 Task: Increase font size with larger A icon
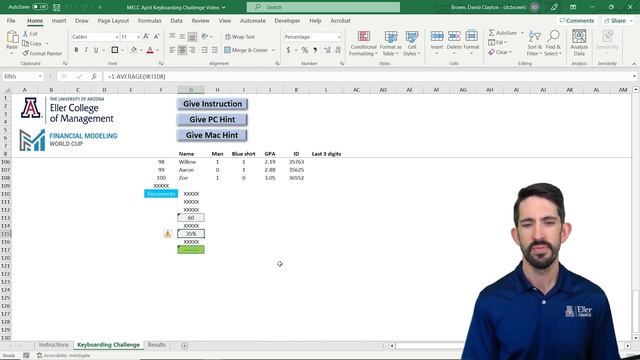(146, 37)
